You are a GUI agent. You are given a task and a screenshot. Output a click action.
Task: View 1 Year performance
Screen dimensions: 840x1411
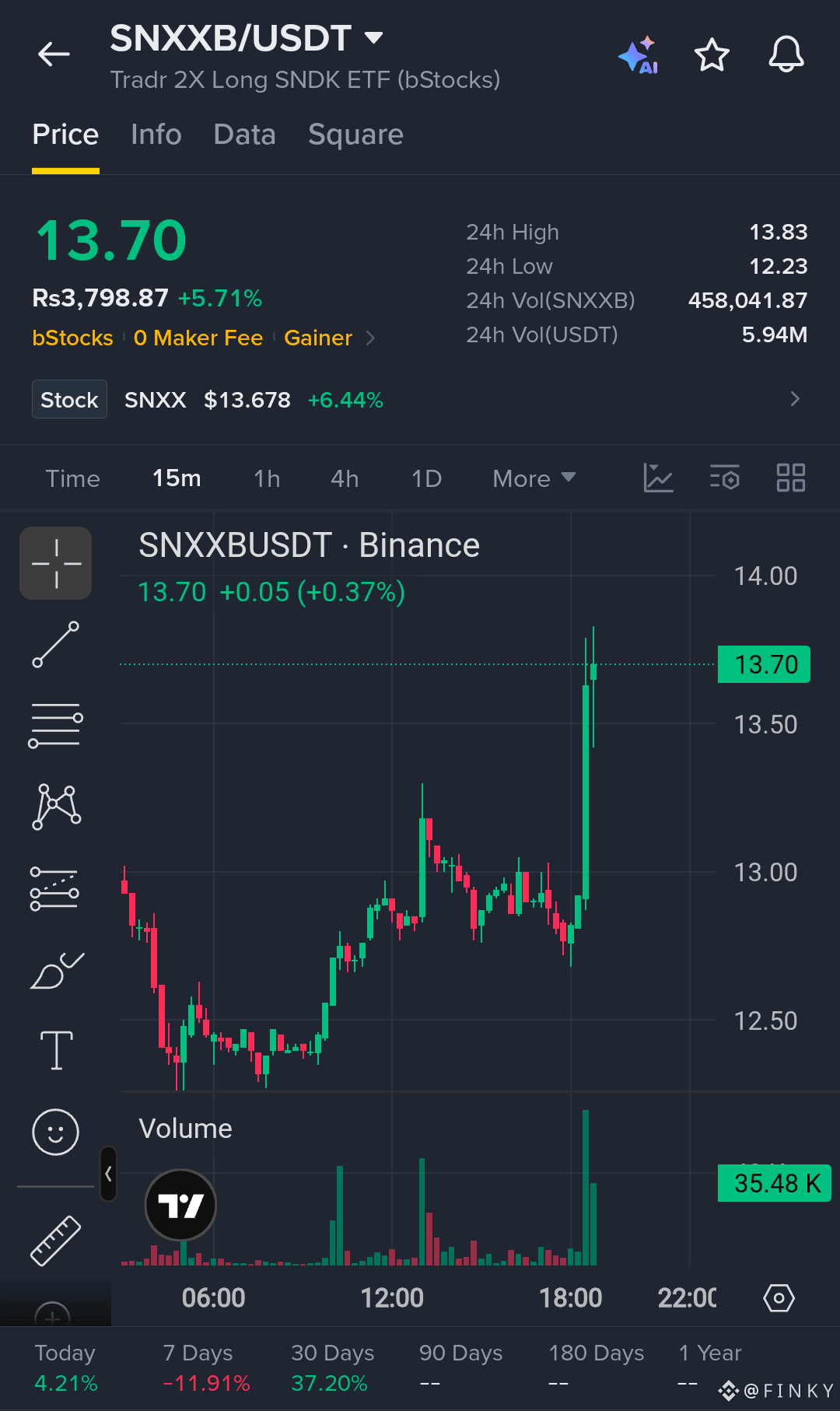(x=709, y=1368)
